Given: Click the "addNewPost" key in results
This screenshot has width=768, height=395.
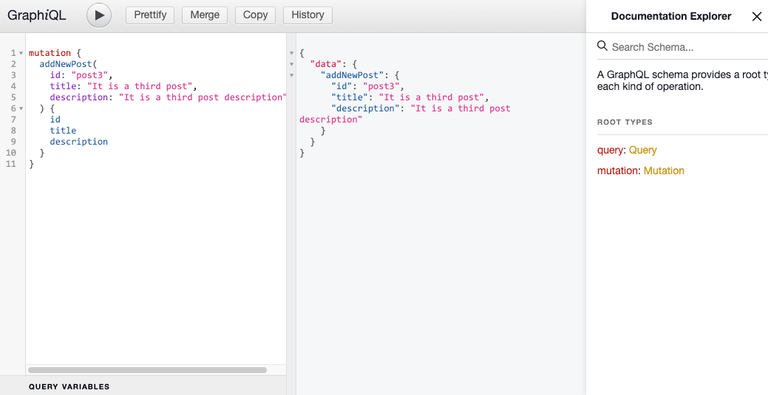Looking at the screenshot, I should (352, 75).
